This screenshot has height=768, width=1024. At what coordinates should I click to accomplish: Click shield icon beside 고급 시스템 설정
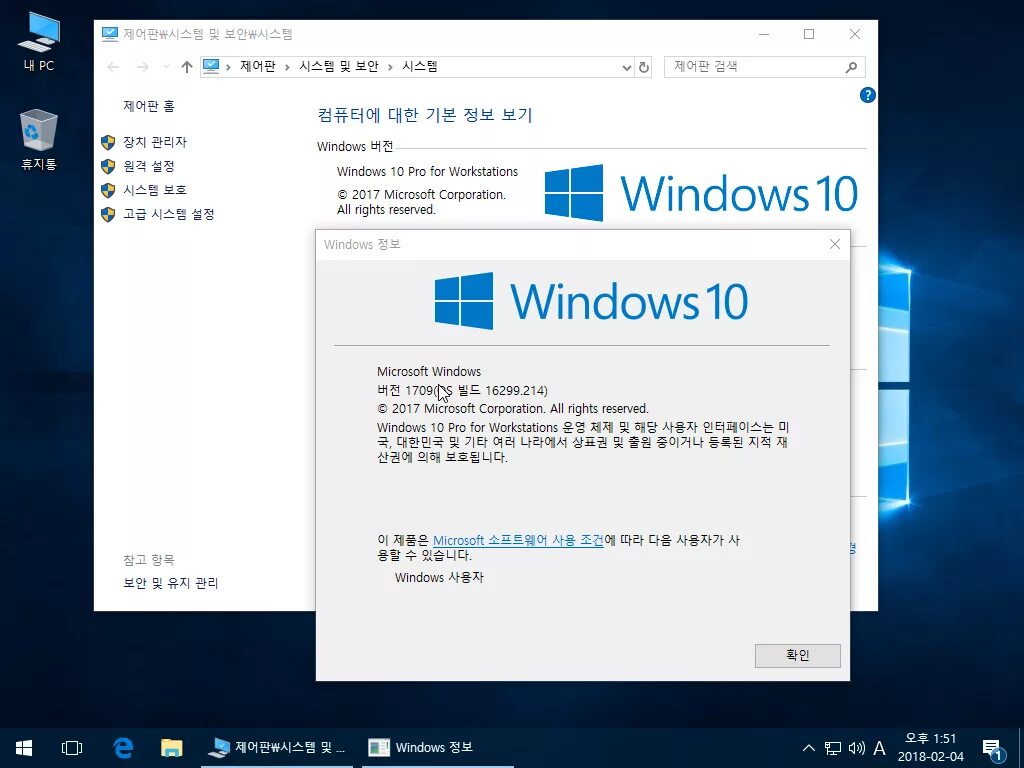[108, 214]
